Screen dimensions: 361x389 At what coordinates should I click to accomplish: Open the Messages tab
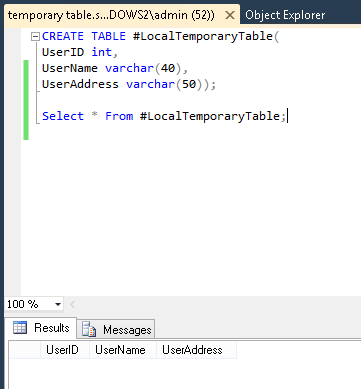click(x=116, y=330)
